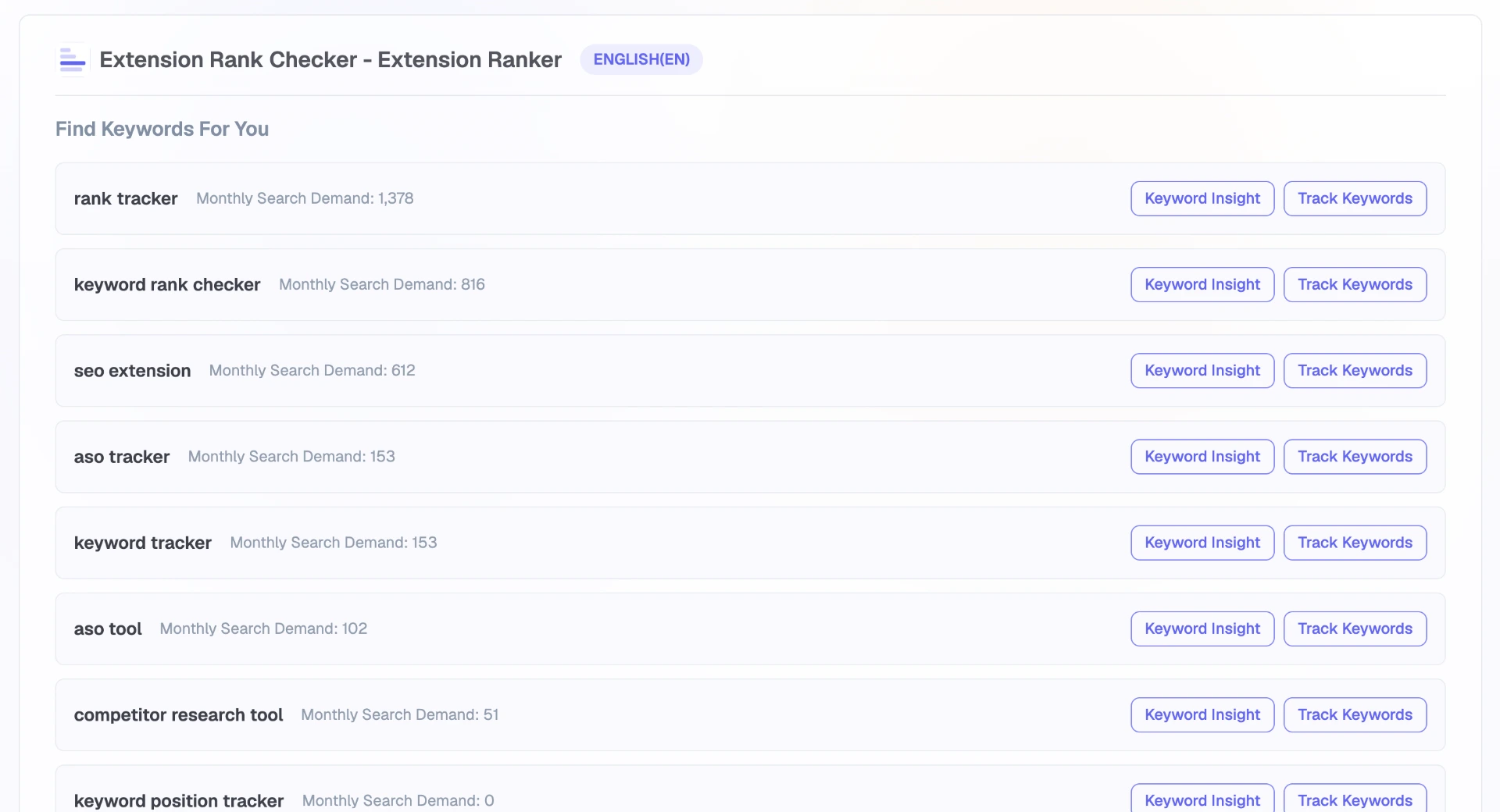
Task: Track Keywords for competitor research tool
Action: pos(1355,714)
